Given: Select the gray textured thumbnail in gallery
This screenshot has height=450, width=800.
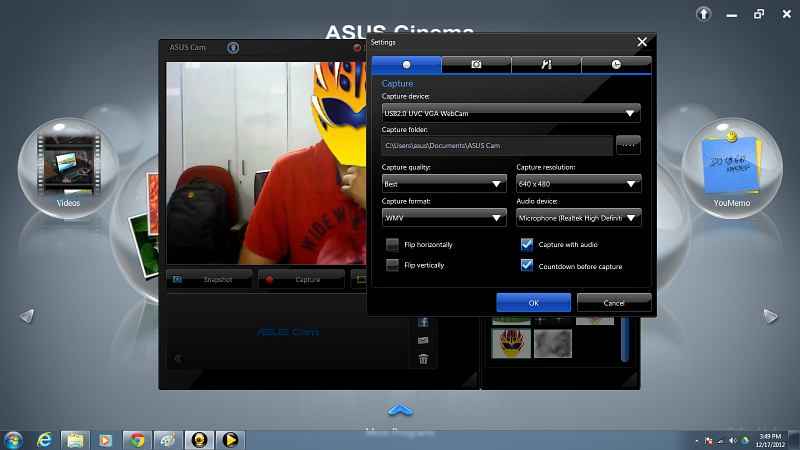Looking at the screenshot, I should (553, 343).
